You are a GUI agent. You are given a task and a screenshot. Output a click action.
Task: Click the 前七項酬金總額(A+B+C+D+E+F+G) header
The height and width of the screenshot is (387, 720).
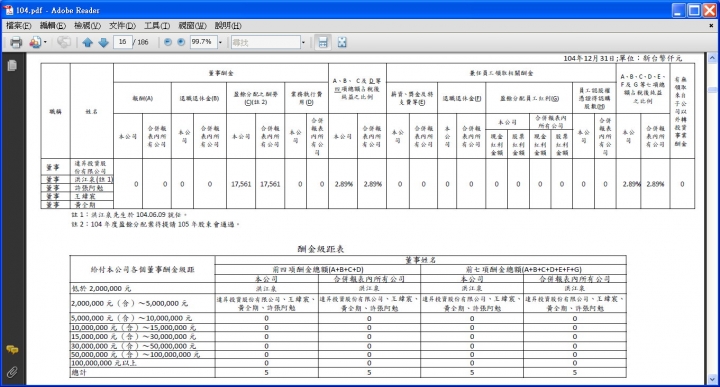pyautogui.click(x=523, y=269)
